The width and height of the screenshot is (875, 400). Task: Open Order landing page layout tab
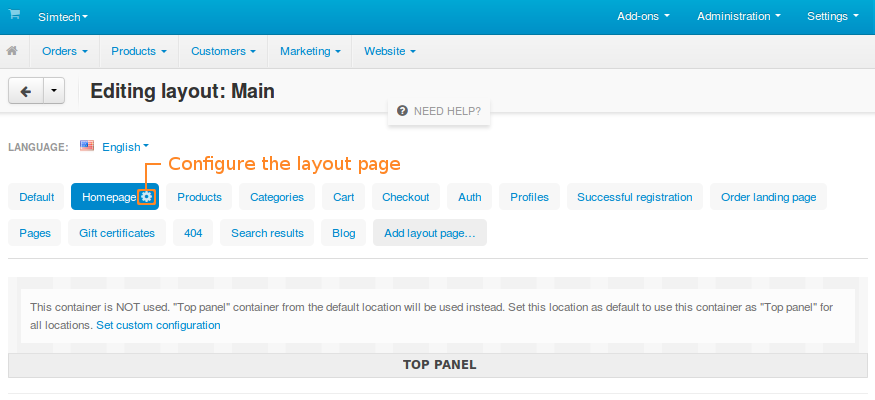tap(768, 197)
